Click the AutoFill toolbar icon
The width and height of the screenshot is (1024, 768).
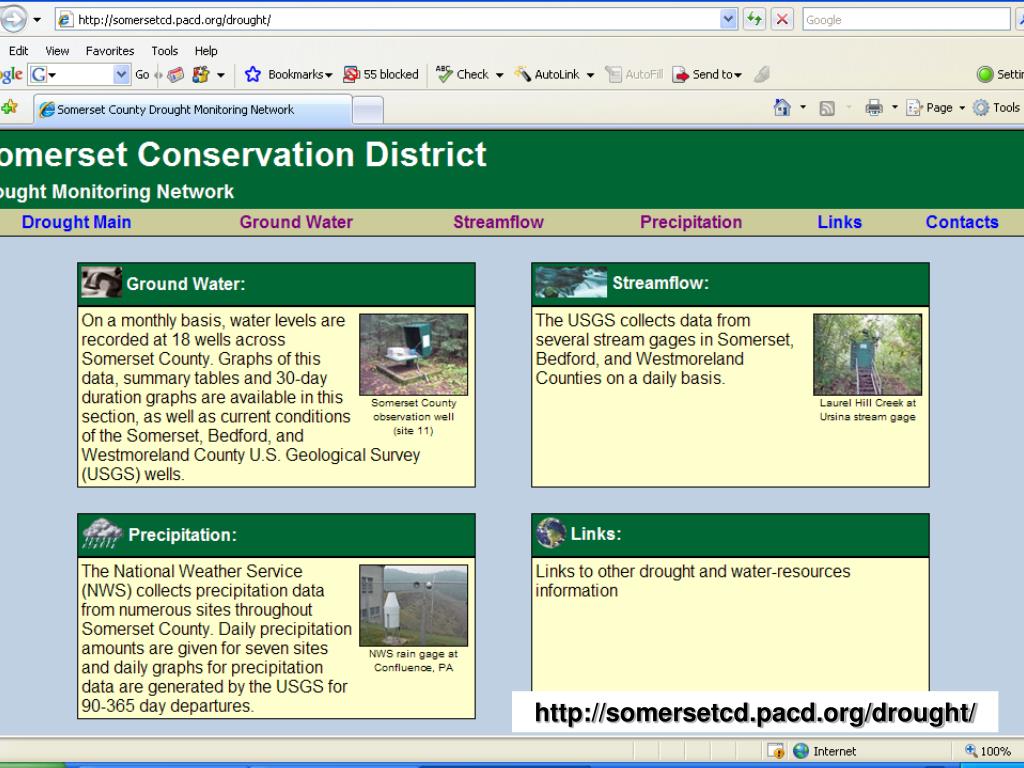613,74
